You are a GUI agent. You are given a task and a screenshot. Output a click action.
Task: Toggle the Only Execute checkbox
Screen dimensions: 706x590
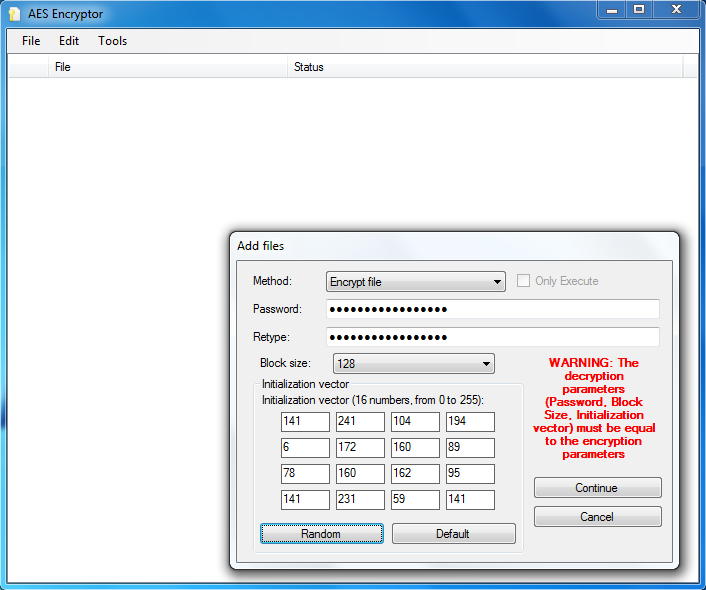(x=523, y=281)
